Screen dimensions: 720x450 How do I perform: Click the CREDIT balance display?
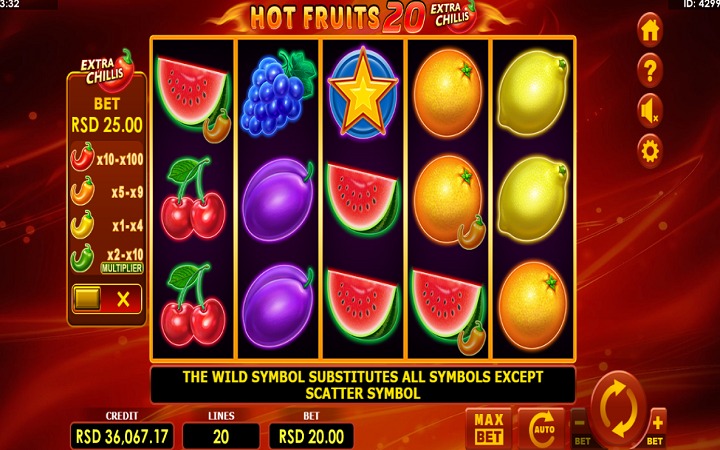122,436
